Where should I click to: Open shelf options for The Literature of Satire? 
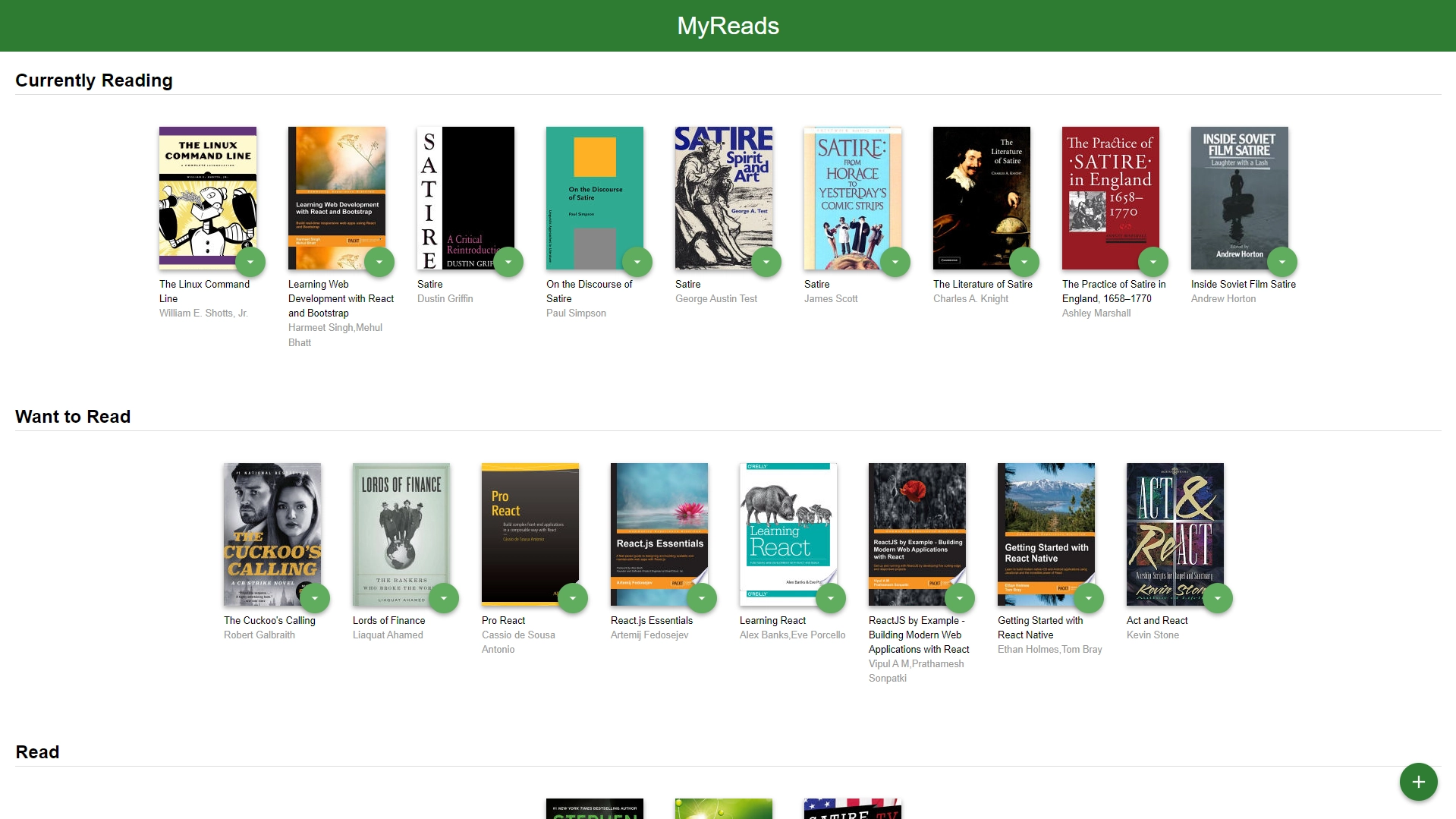1024,261
